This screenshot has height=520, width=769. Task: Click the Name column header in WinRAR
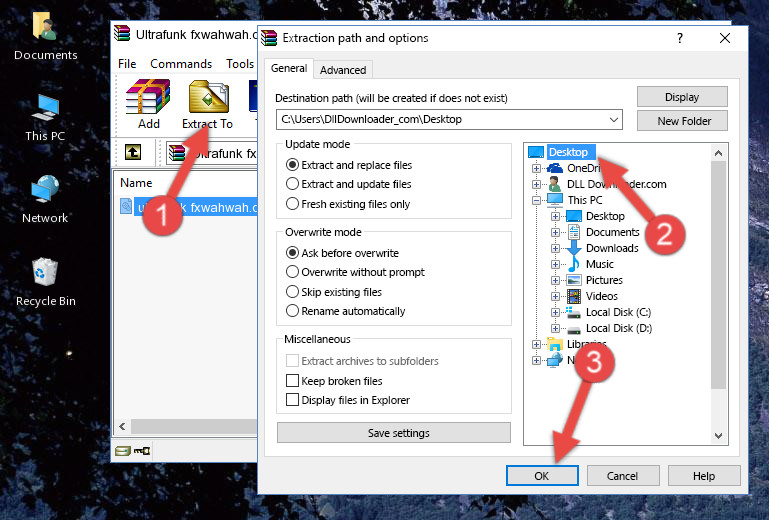(136, 183)
